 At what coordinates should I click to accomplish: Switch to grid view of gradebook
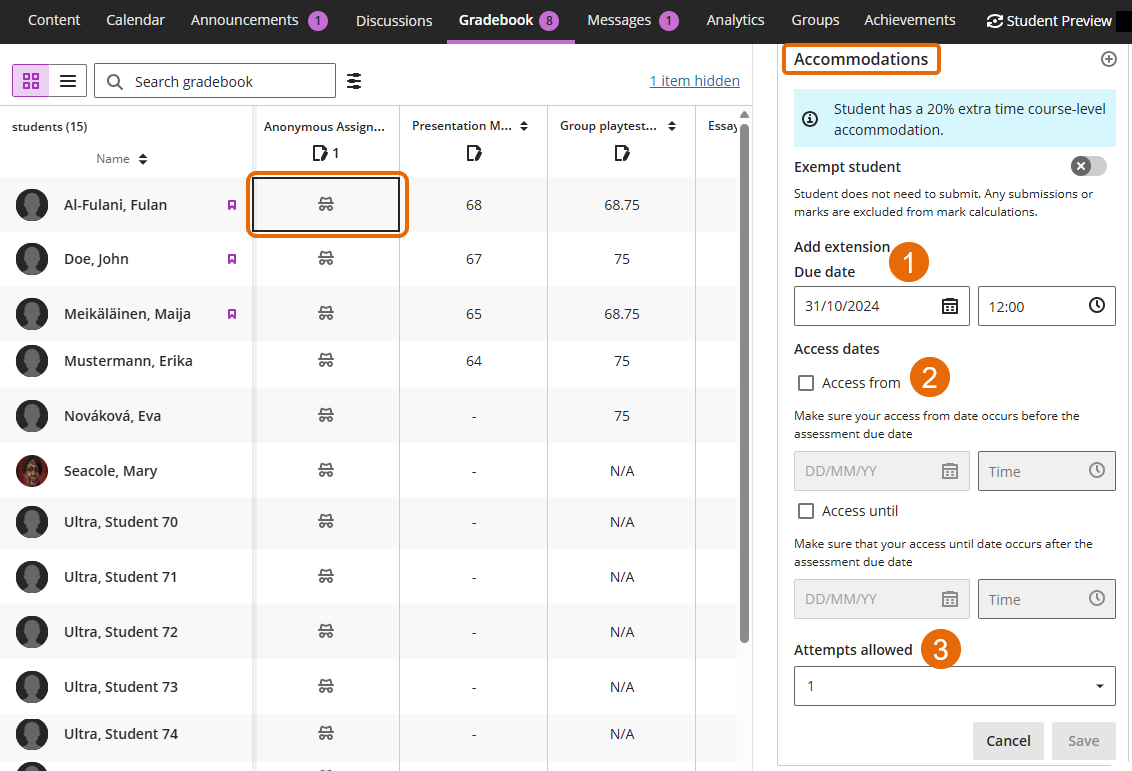[31, 81]
